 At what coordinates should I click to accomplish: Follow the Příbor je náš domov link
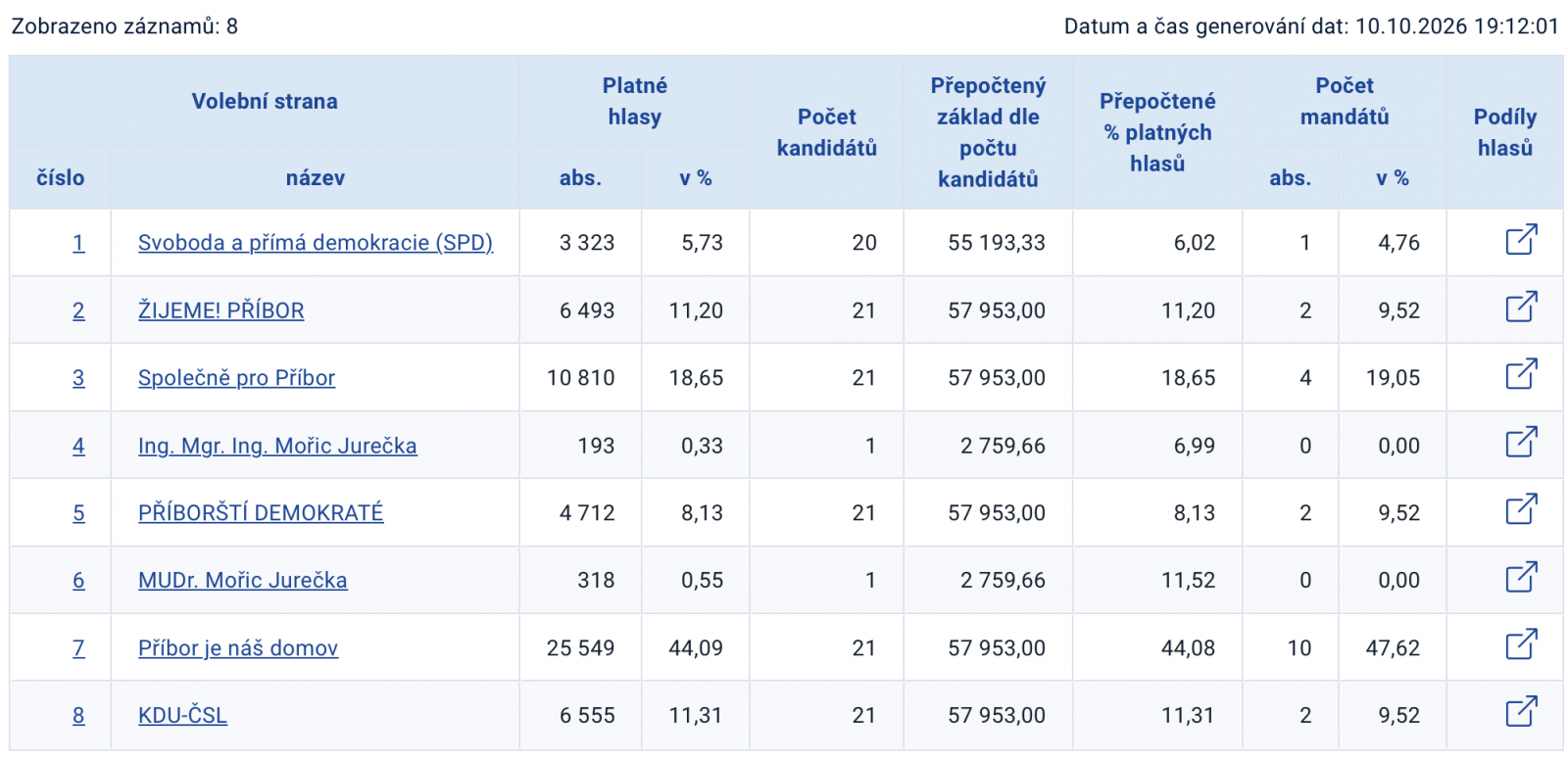[x=238, y=648]
